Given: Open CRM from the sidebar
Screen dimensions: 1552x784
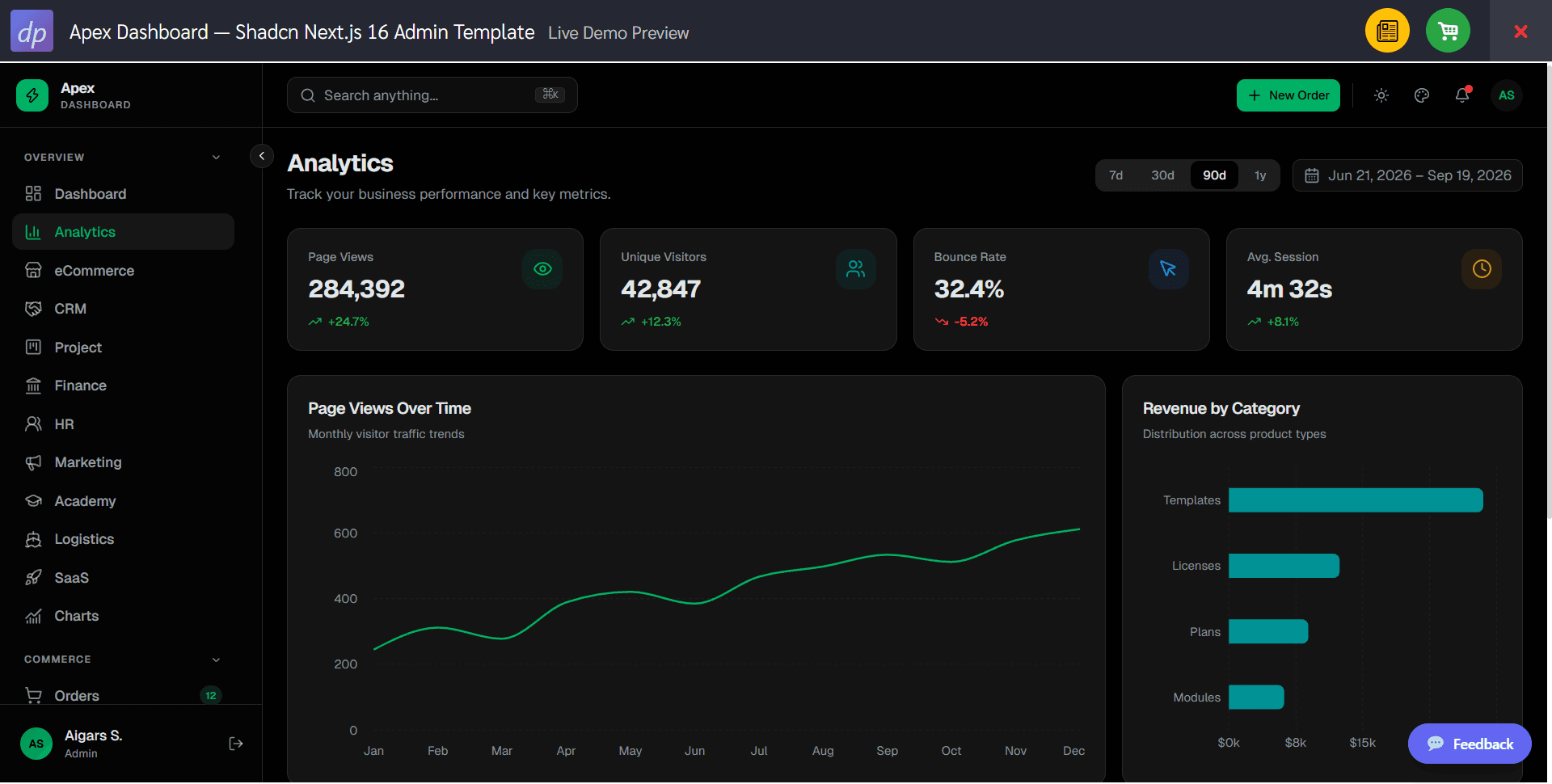Looking at the screenshot, I should [x=123, y=309].
